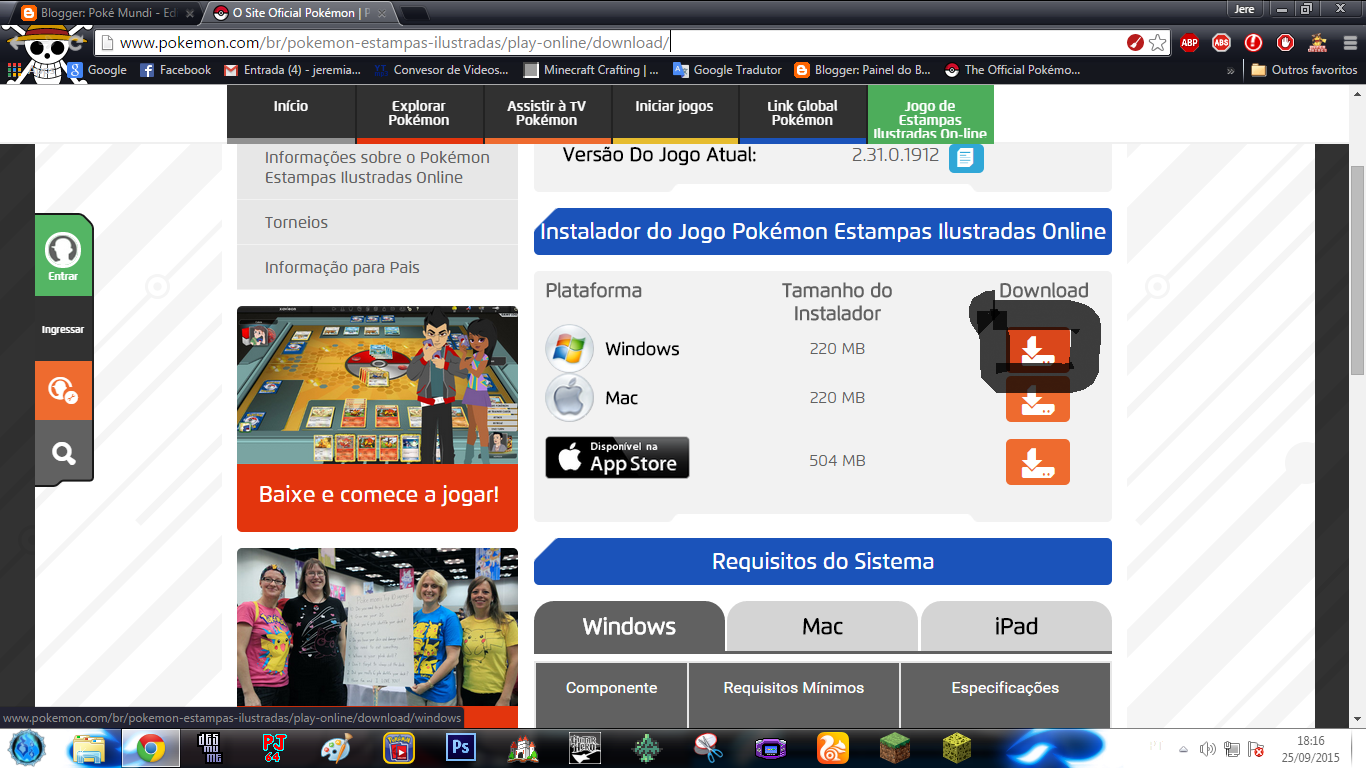Open the Minecraft Crafting bookmark
This screenshot has width=1366, height=768.
tap(591, 70)
